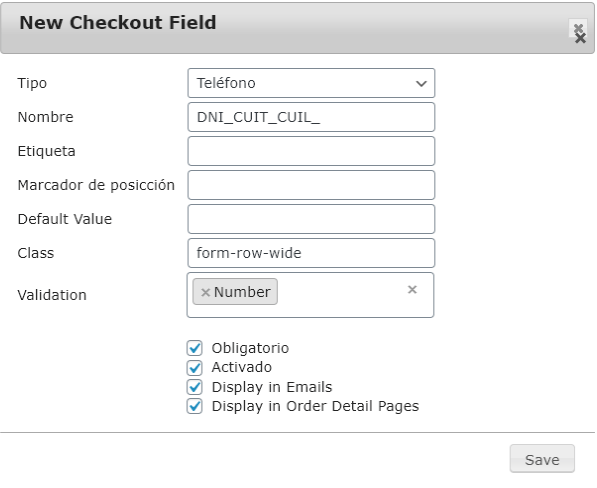
Task: Save the new checkout field
Action: pos(542,459)
